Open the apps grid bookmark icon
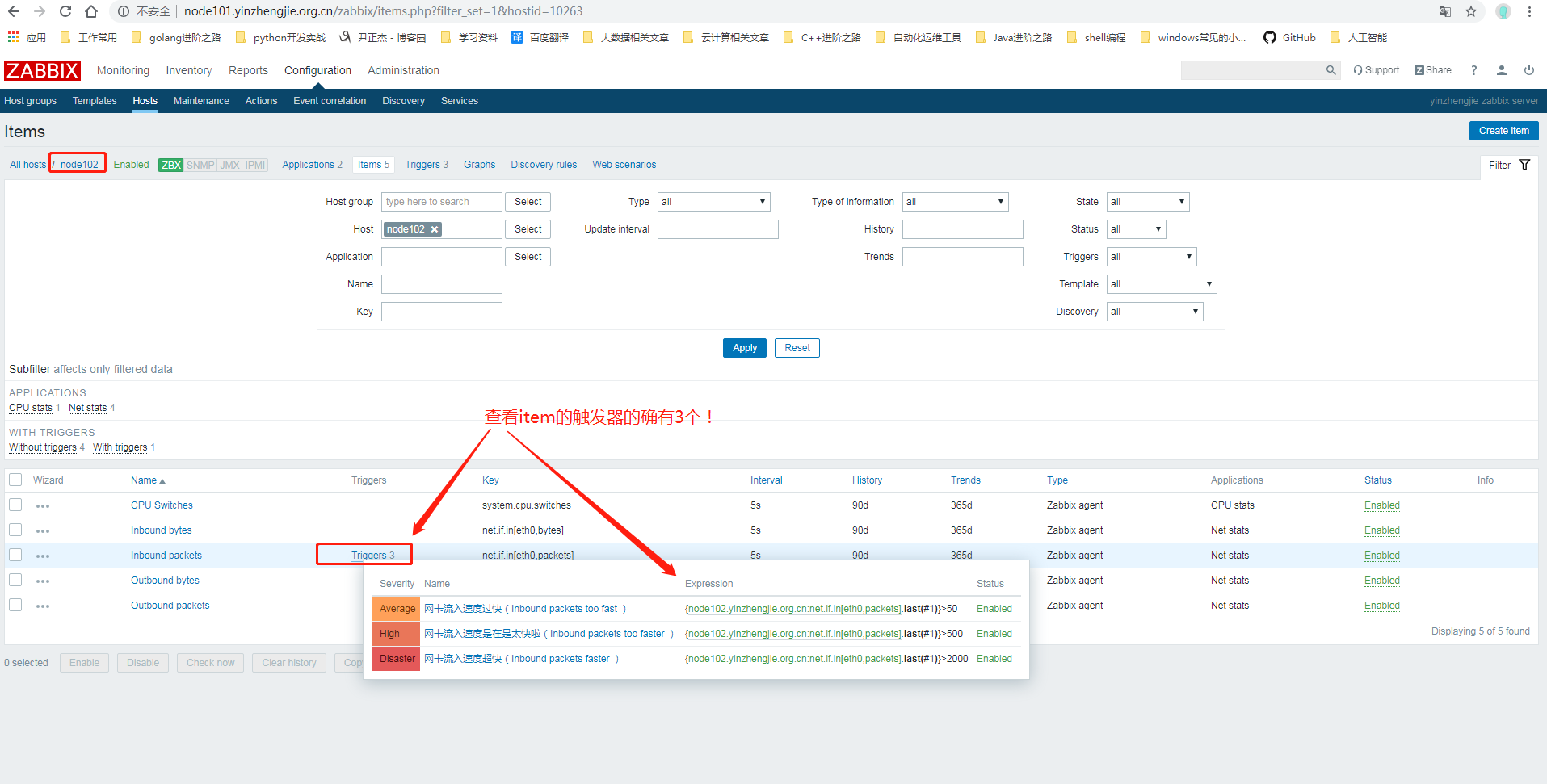 click(13, 37)
